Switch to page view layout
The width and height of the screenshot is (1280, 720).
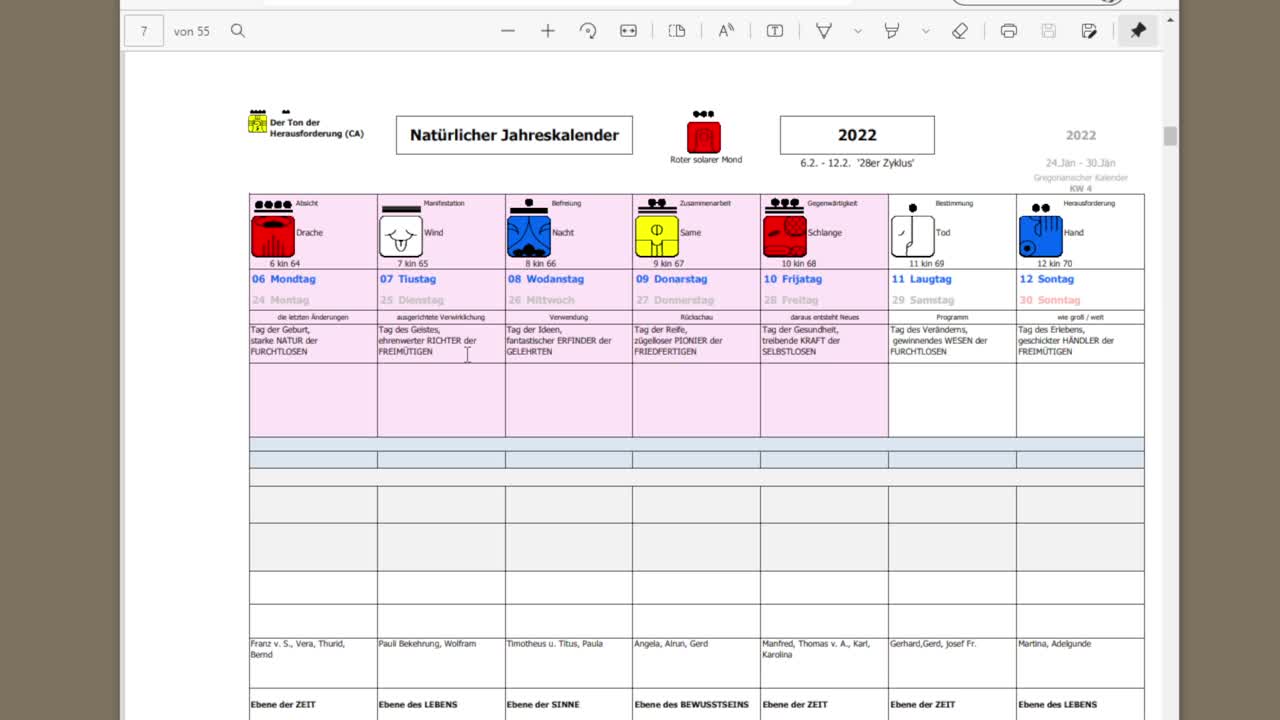(x=677, y=31)
